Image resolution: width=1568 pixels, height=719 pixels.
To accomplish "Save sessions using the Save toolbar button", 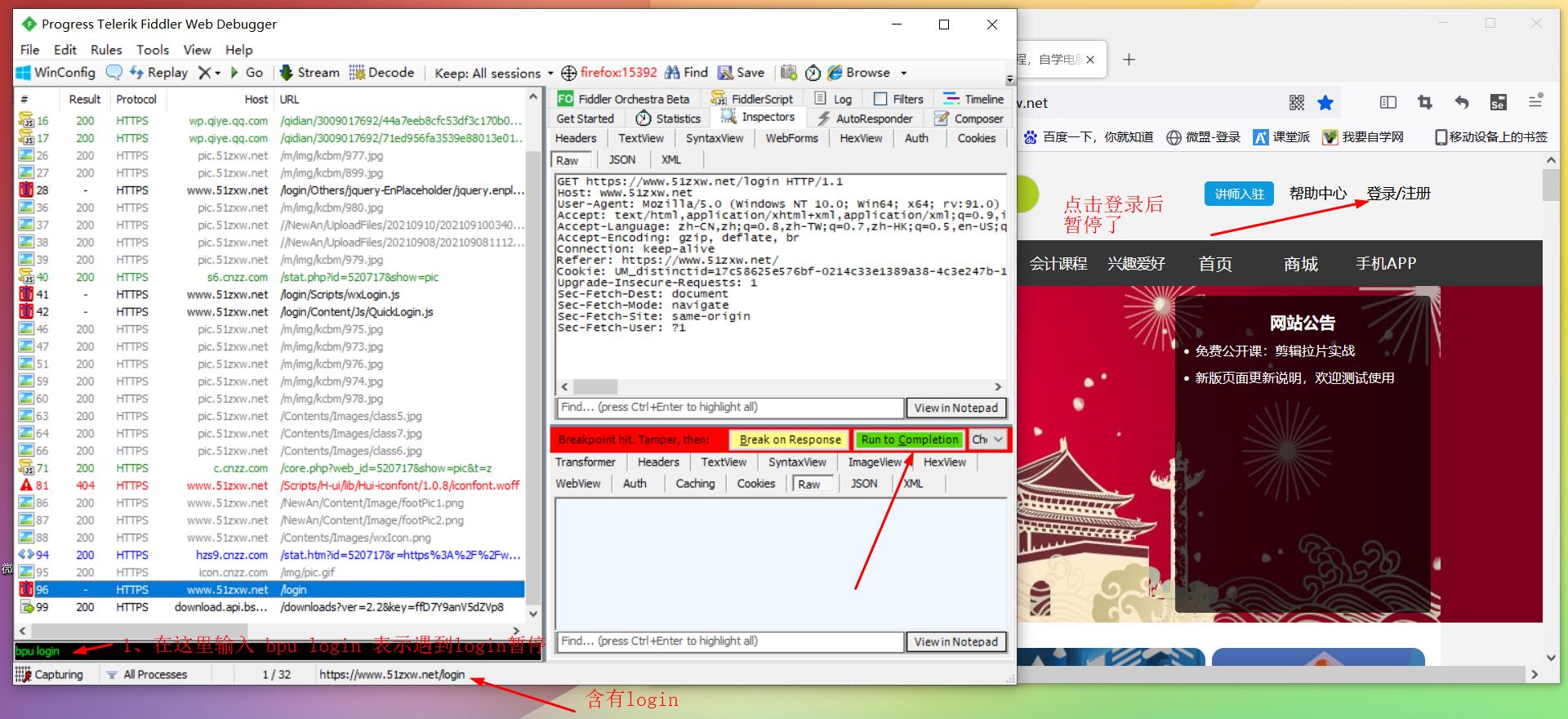I will tap(741, 73).
